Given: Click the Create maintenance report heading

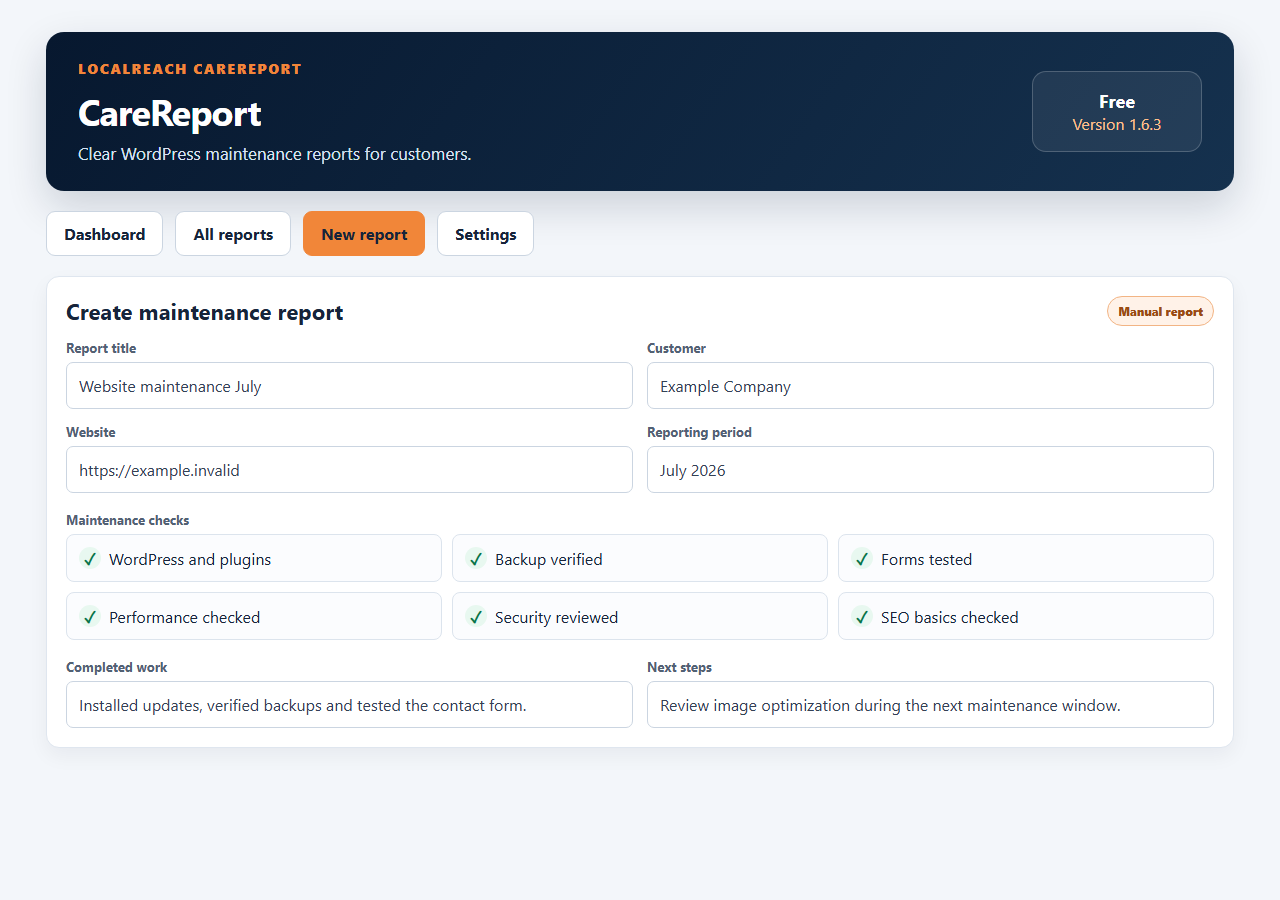Looking at the screenshot, I should [x=204, y=312].
